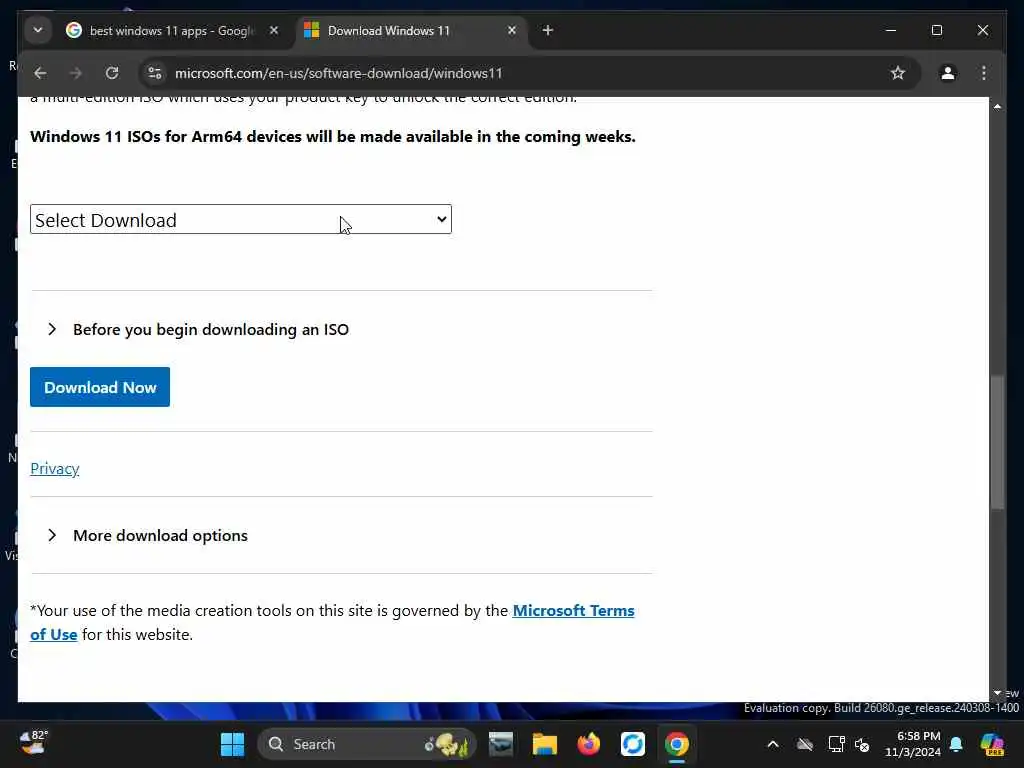Open the Privacy link
This screenshot has width=1024, height=768.
point(55,468)
